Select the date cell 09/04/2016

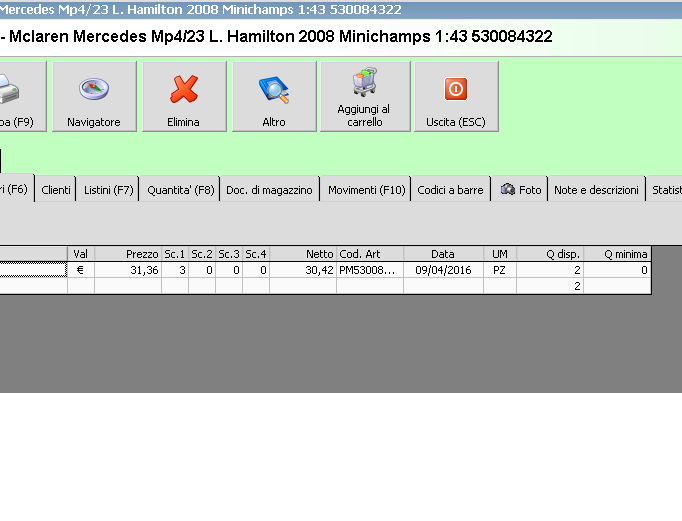pyautogui.click(x=444, y=270)
